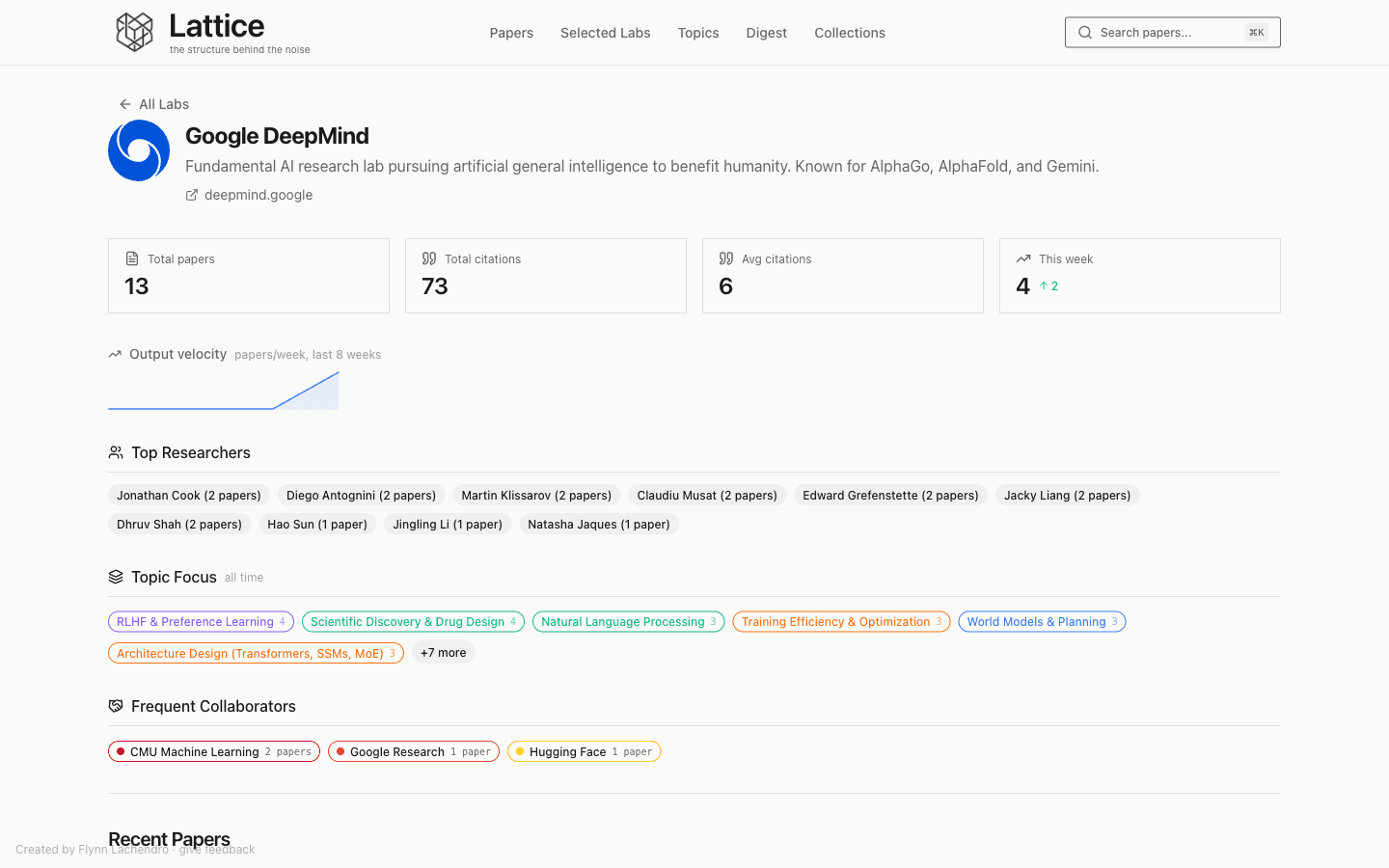Click the back arrow next to All Labs
This screenshot has width=1389, height=868.
[x=124, y=103]
